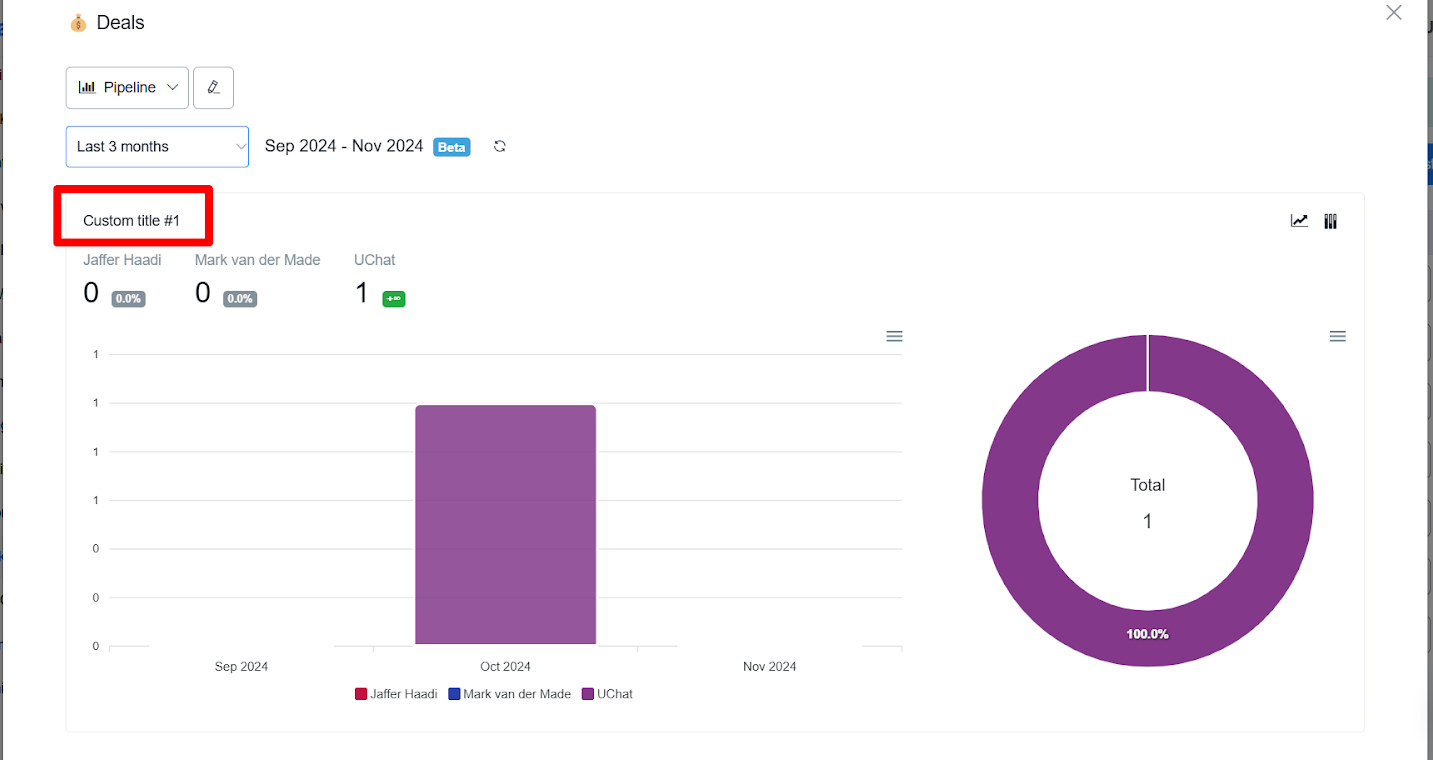Switch to line chart view icon

point(1299,221)
